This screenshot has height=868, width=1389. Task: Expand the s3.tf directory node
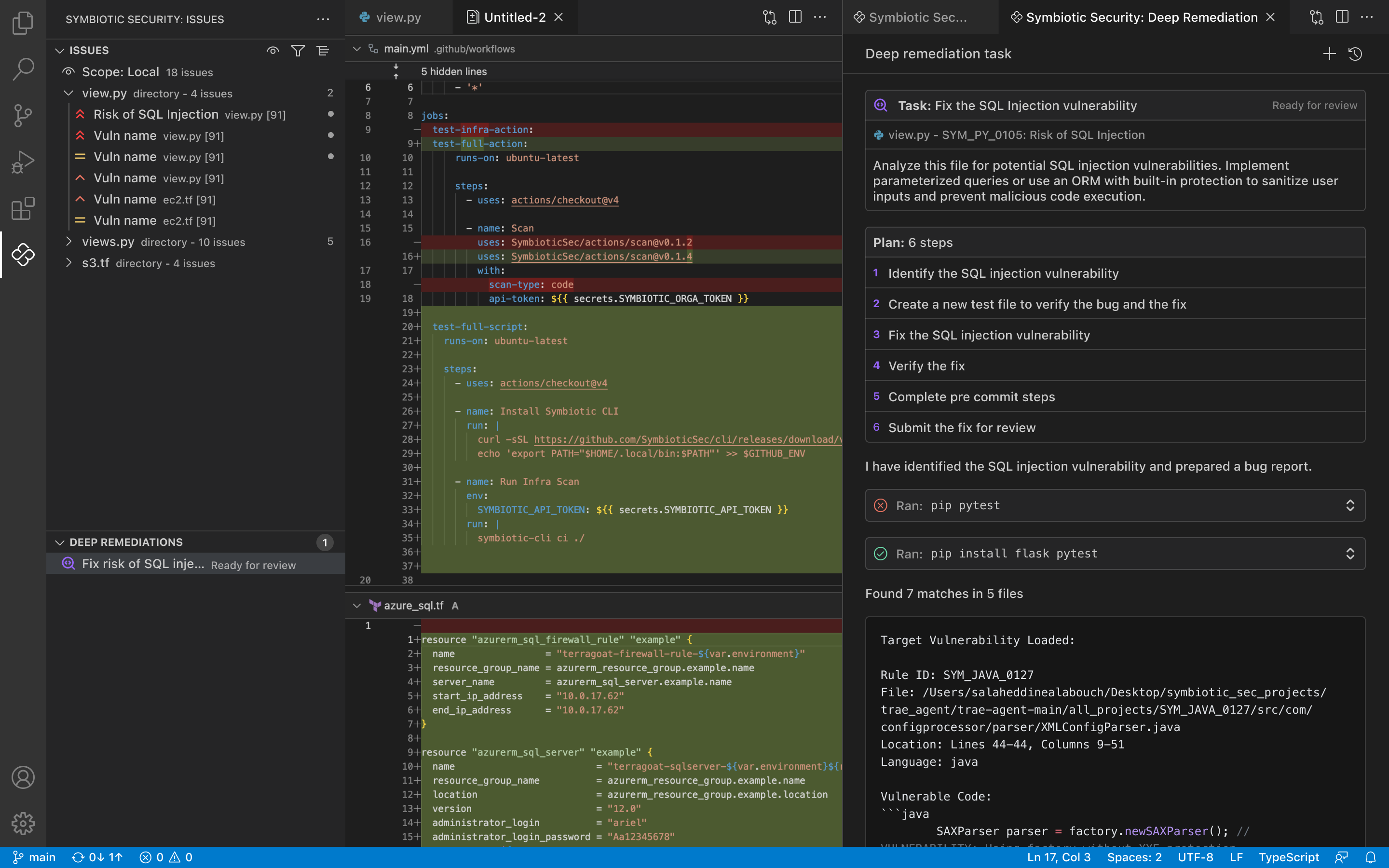pos(69,263)
